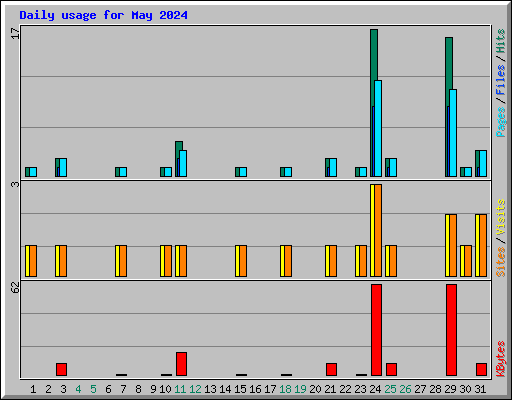This screenshot has height=400, width=512.
Task: Click the red KBytes bar for day 3
Action: [x=61, y=369]
